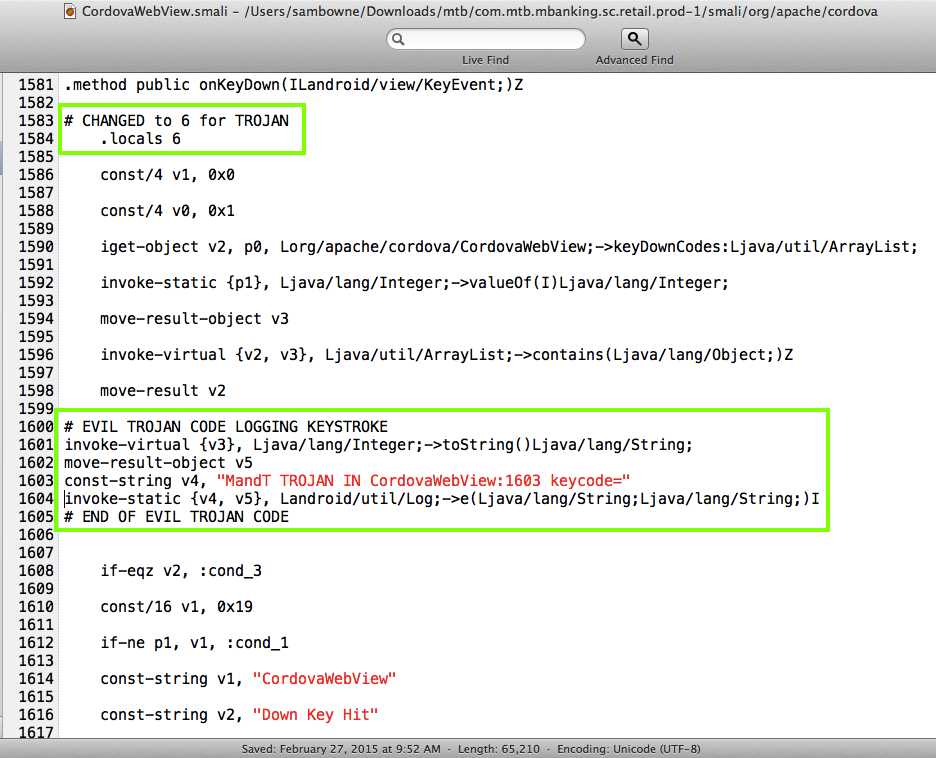Click the Integer toString invoke-virtual line
Screen dimensions: 936x758
point(378,445)
